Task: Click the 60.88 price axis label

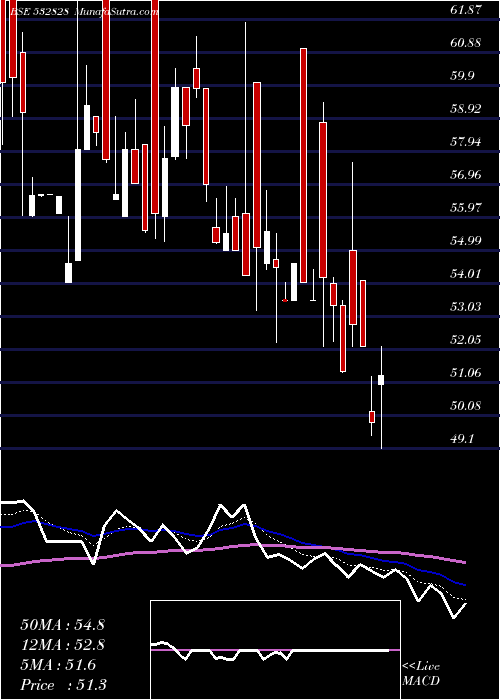Action: click(x=466, y=43)
